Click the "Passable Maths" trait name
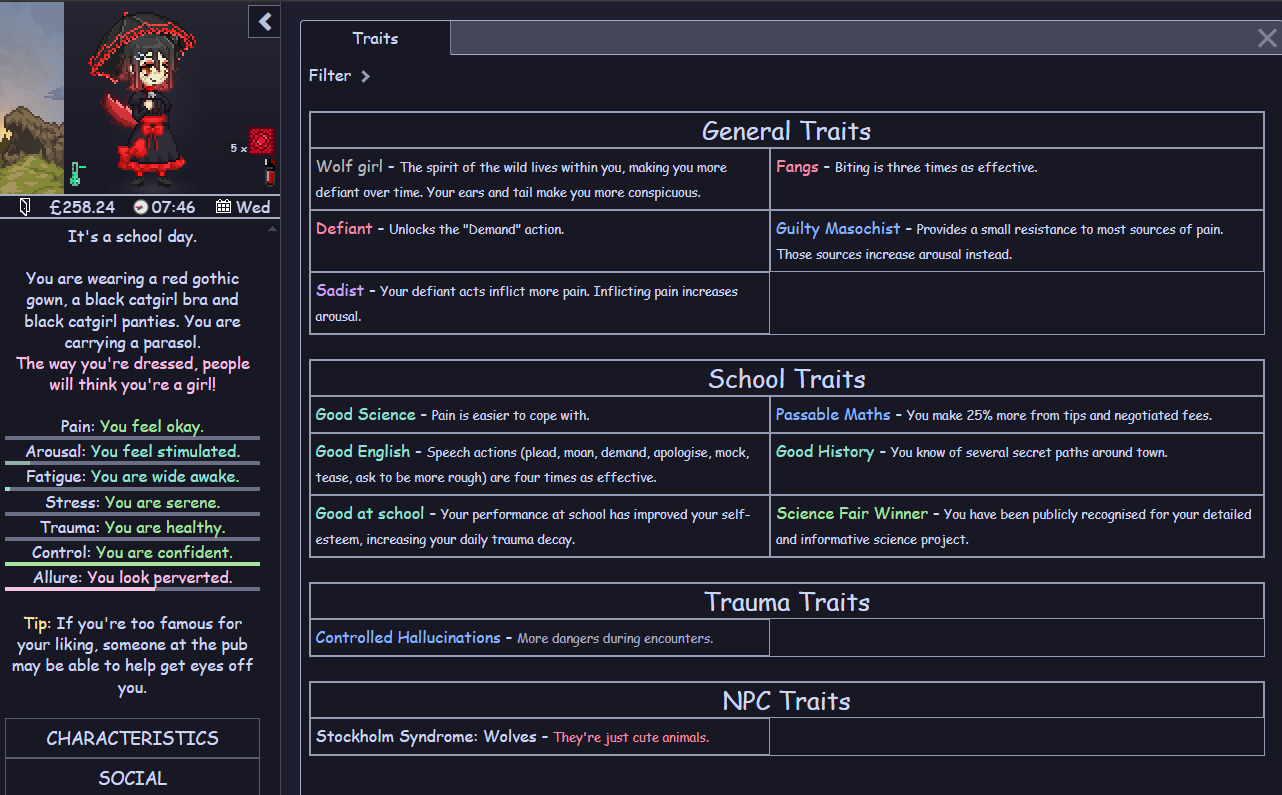1282x795 pixels. pos(833,415)
